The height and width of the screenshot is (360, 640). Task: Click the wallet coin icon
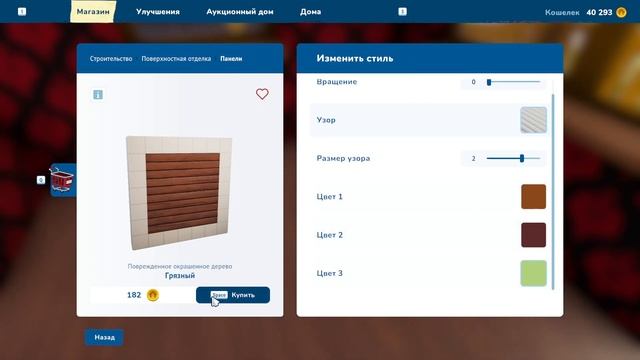(x=621, y=12)
